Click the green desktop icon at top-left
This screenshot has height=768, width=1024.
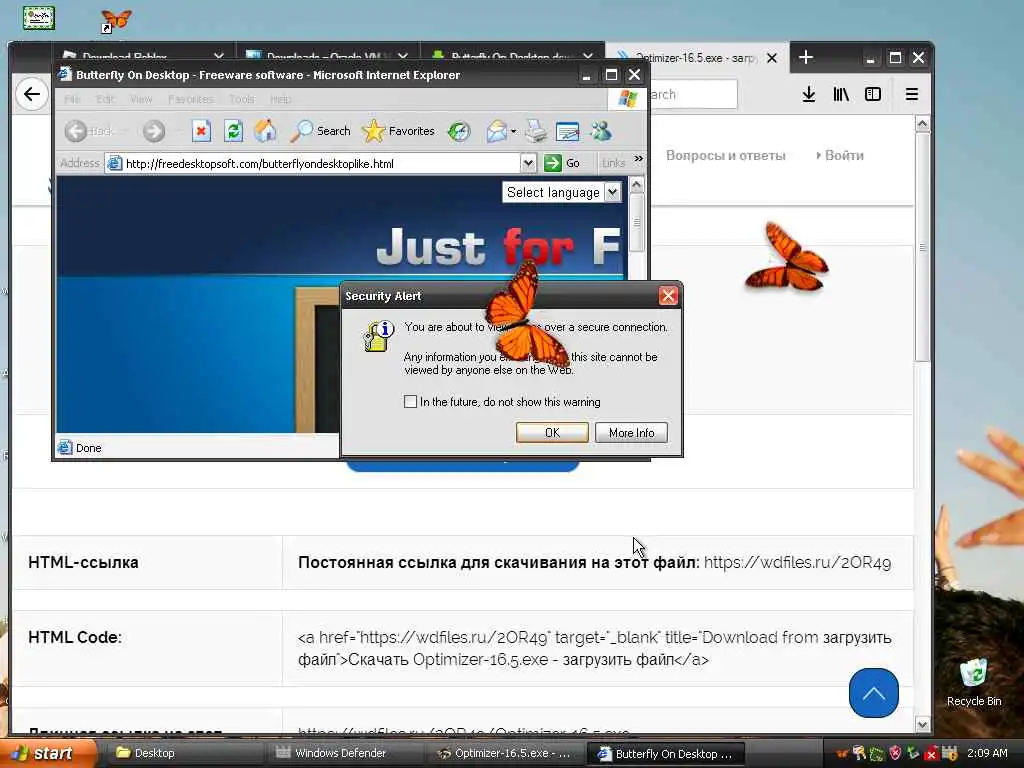(39, 18)
